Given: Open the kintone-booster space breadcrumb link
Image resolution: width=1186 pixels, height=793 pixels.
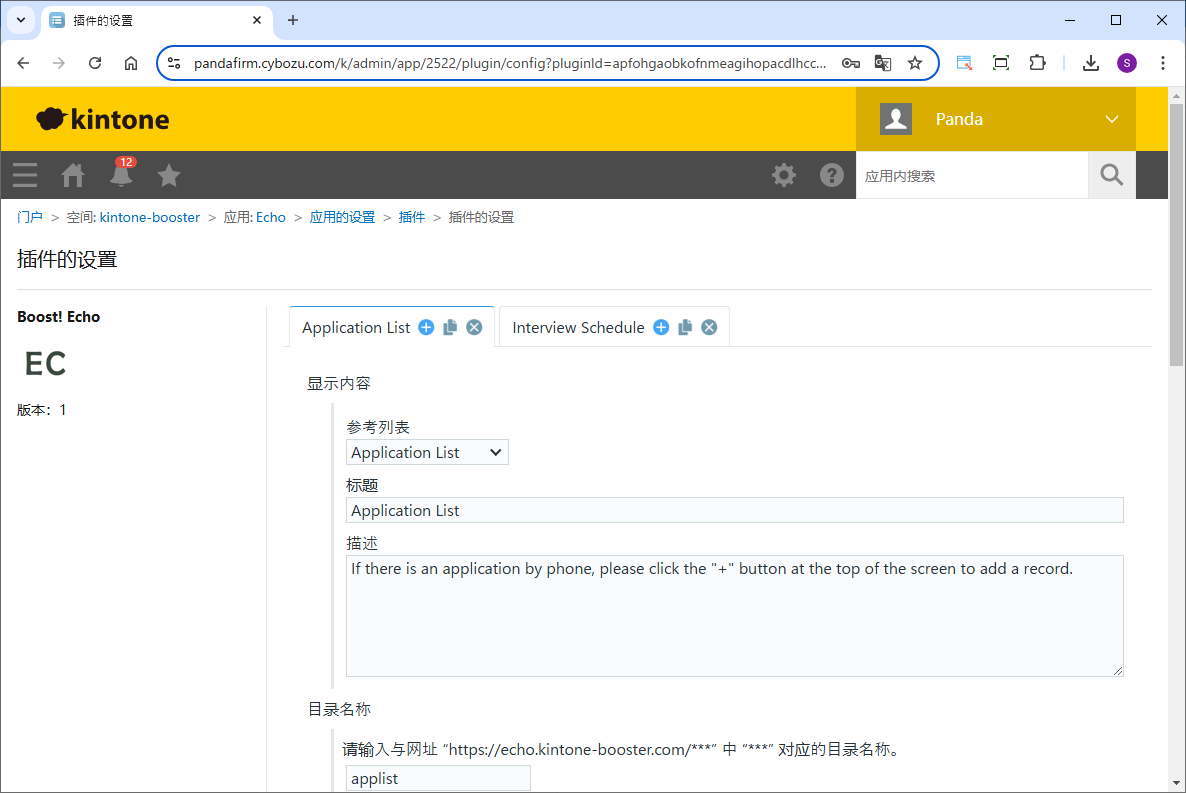Looking at the screenshot, I should click(x=150, y=217).
